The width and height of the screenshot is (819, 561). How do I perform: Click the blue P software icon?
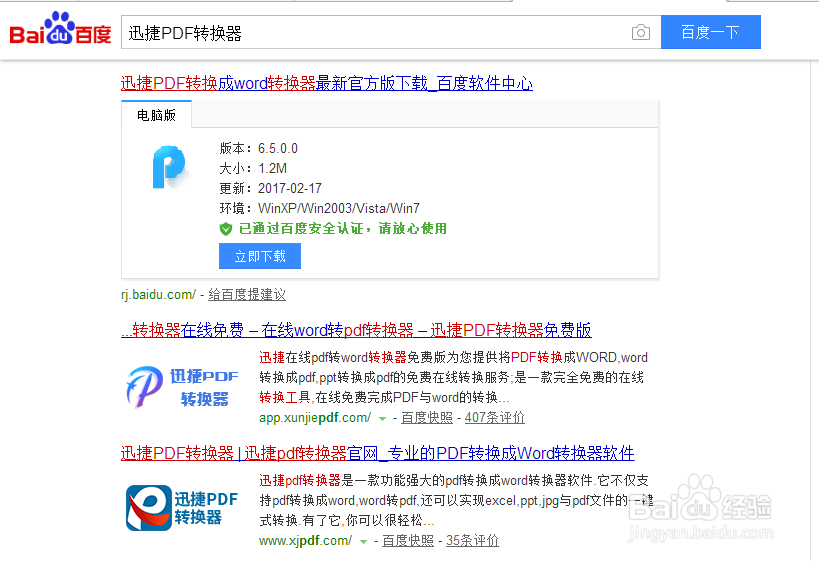[169, 167]
